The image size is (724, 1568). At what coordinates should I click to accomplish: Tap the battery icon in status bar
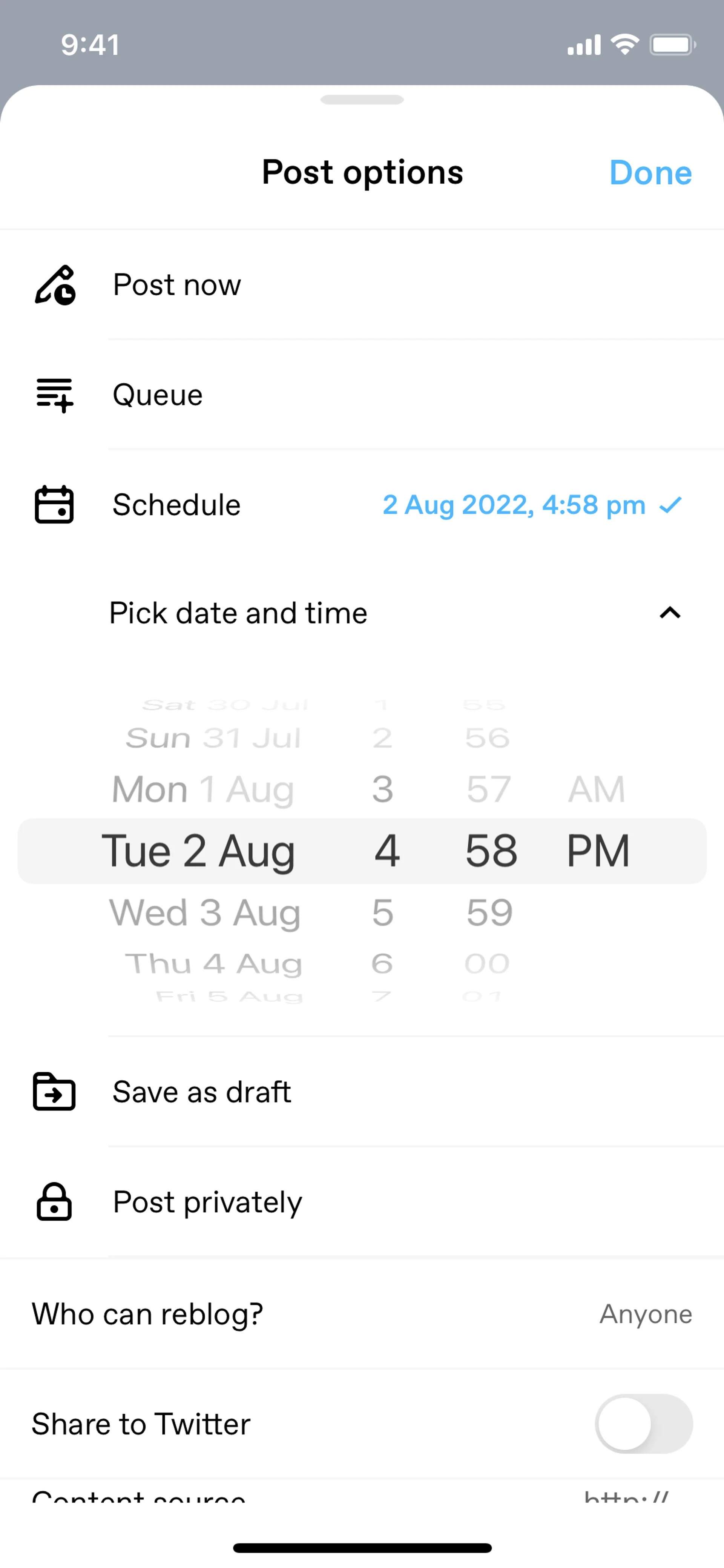pyautogui.click(x=672, y=45)
